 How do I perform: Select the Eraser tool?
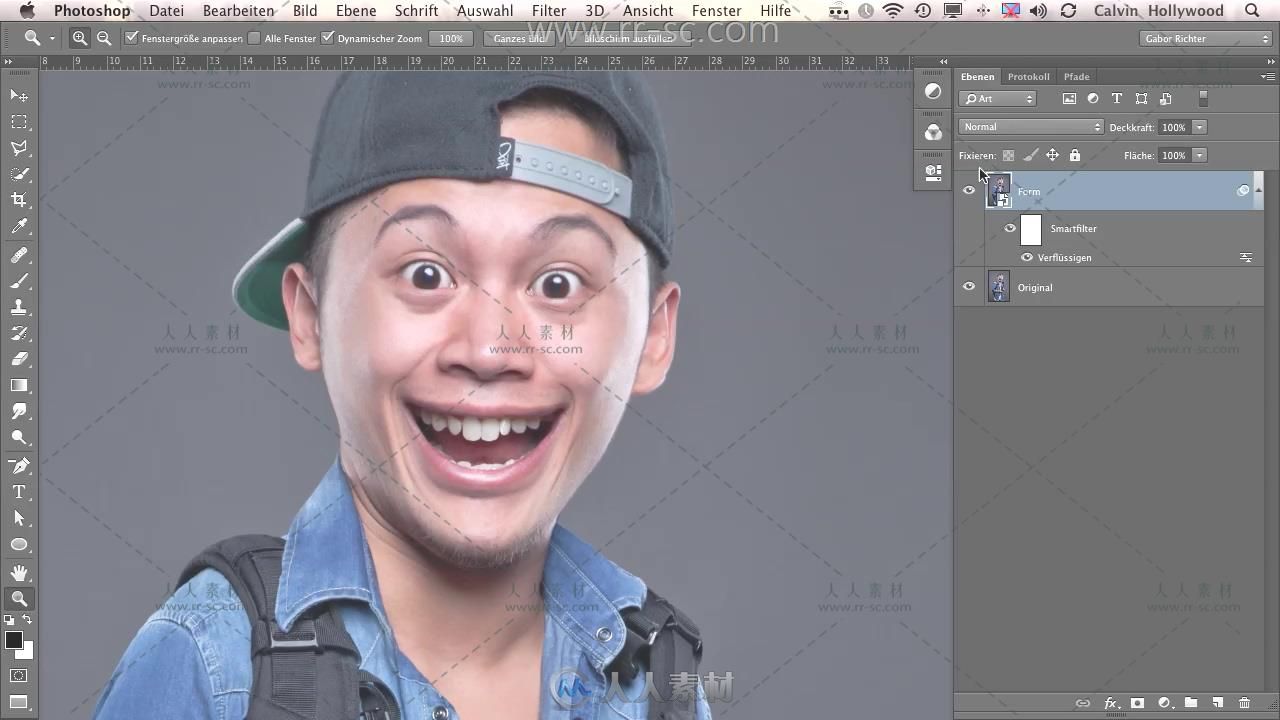pos(19,359)
